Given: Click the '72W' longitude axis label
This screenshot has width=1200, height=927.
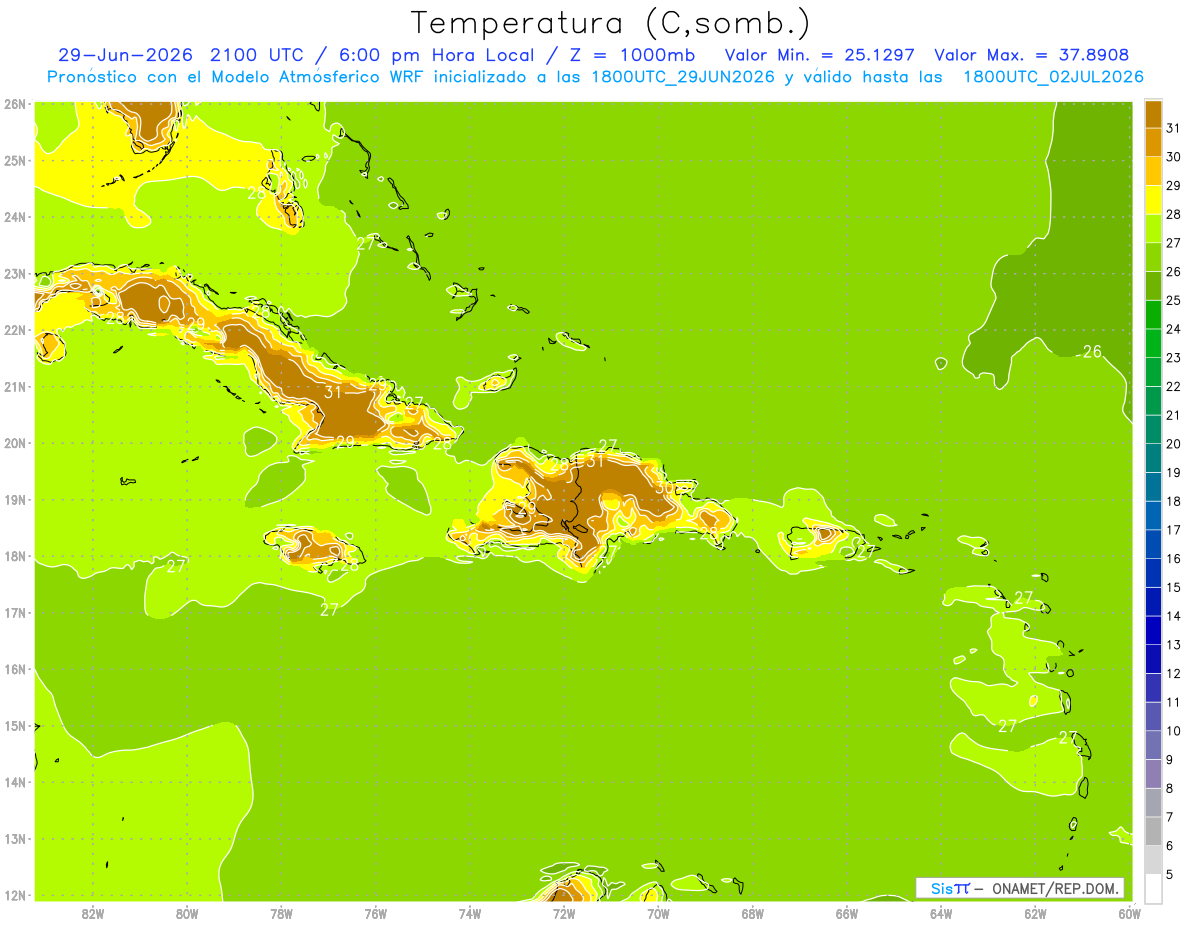Looking at the screenshot, I should click(564, 913).
